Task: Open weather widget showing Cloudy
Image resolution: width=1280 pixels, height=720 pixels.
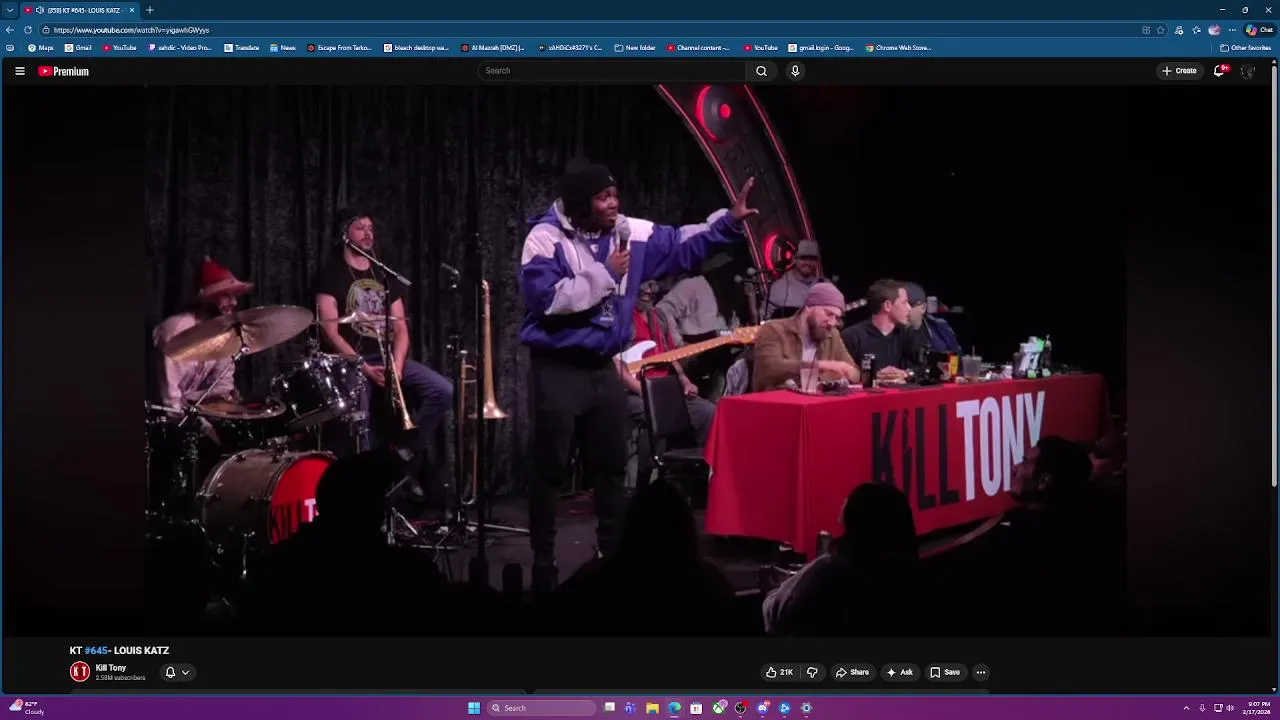Action: [x=26, y=708]
